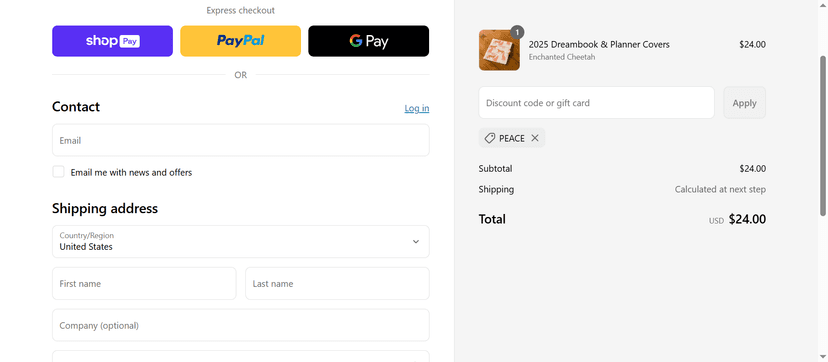Image resolution: width=828 pixels, height=362 pixels.
Task: Click the Contact heading
Action: (76, 107)
